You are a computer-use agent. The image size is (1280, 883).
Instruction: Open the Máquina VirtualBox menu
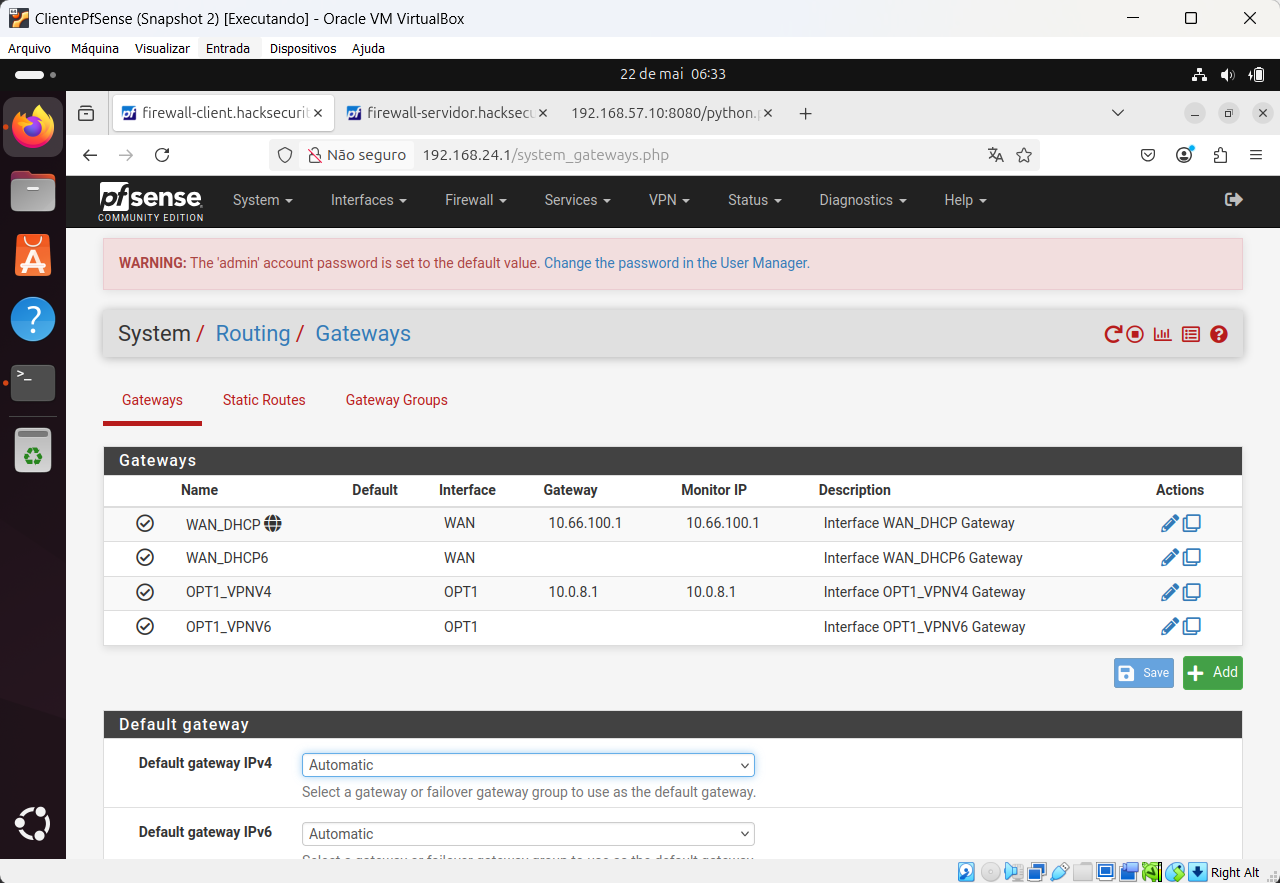coord(95,48)
